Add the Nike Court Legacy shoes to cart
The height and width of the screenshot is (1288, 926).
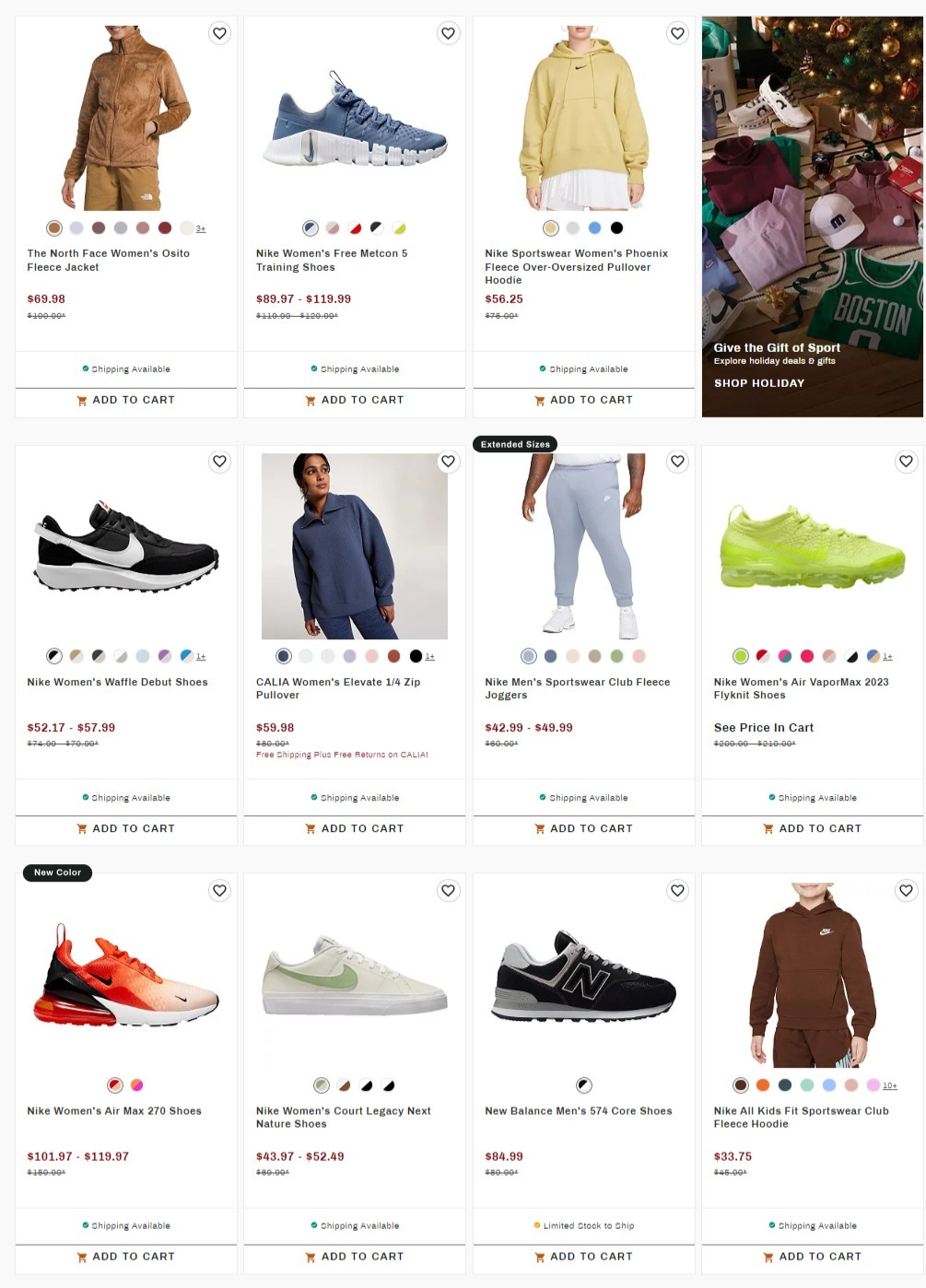click(354, 1257)
